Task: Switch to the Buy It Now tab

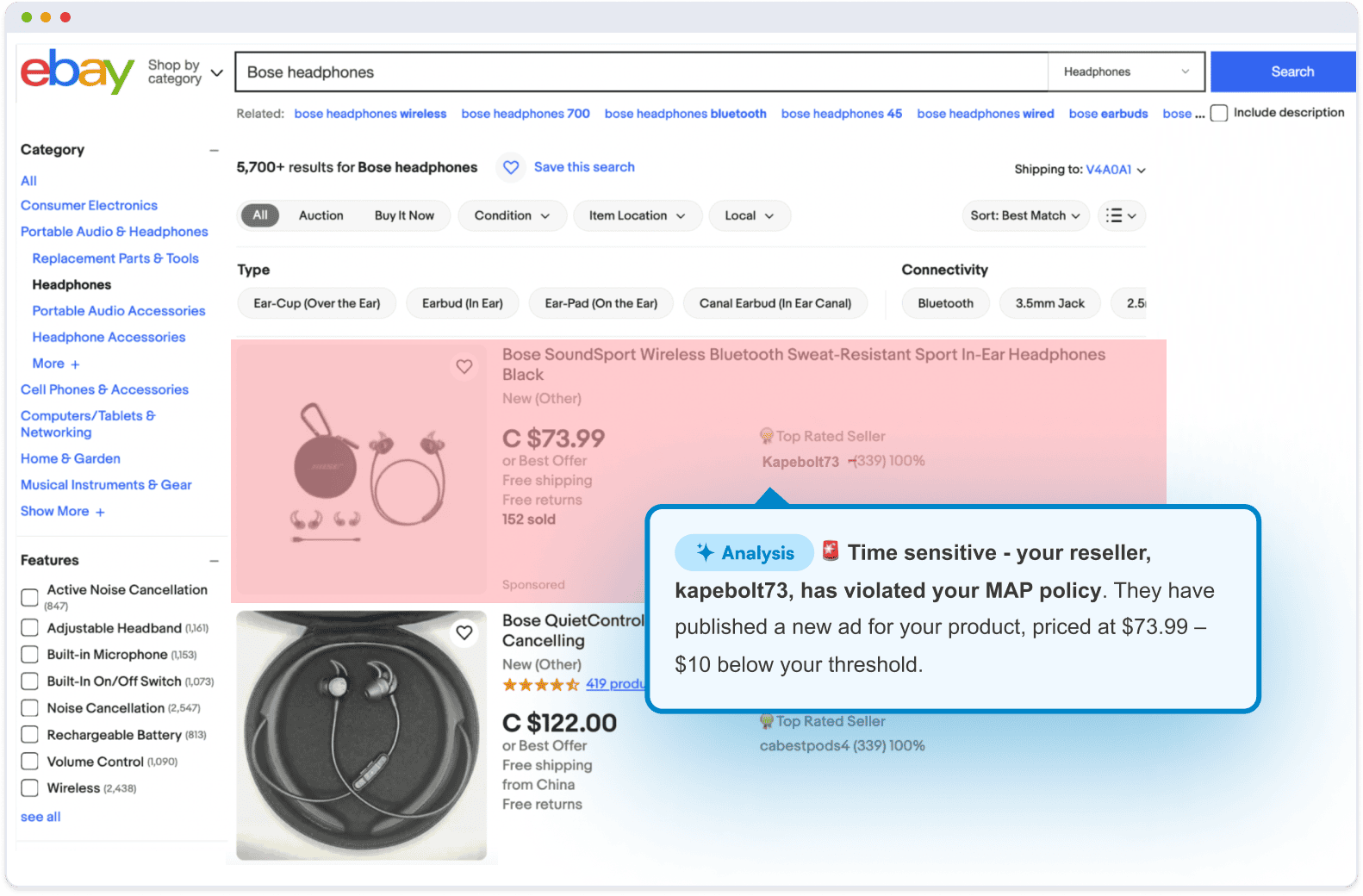Action: [404, 215]
